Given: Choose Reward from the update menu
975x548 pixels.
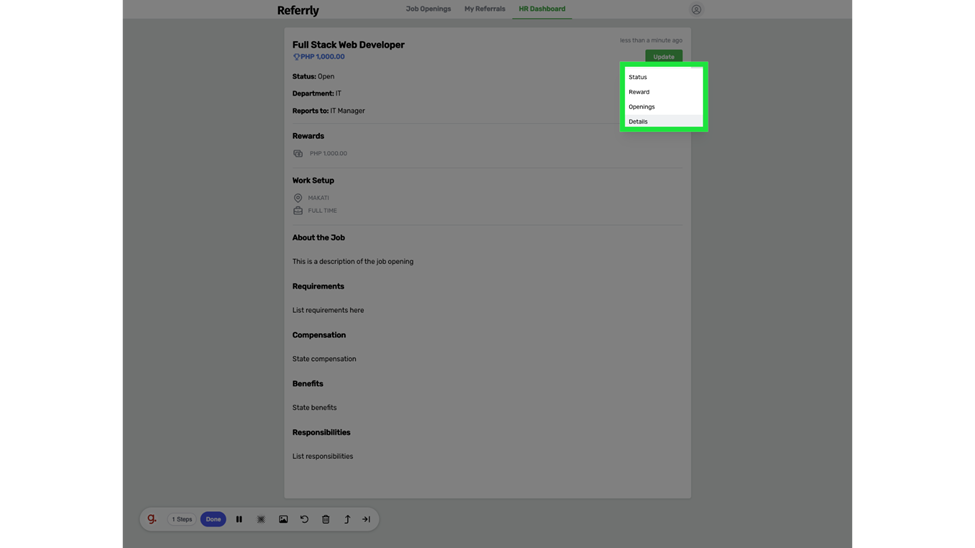Looking at the screenshot, I should click(x=663, y=92).
